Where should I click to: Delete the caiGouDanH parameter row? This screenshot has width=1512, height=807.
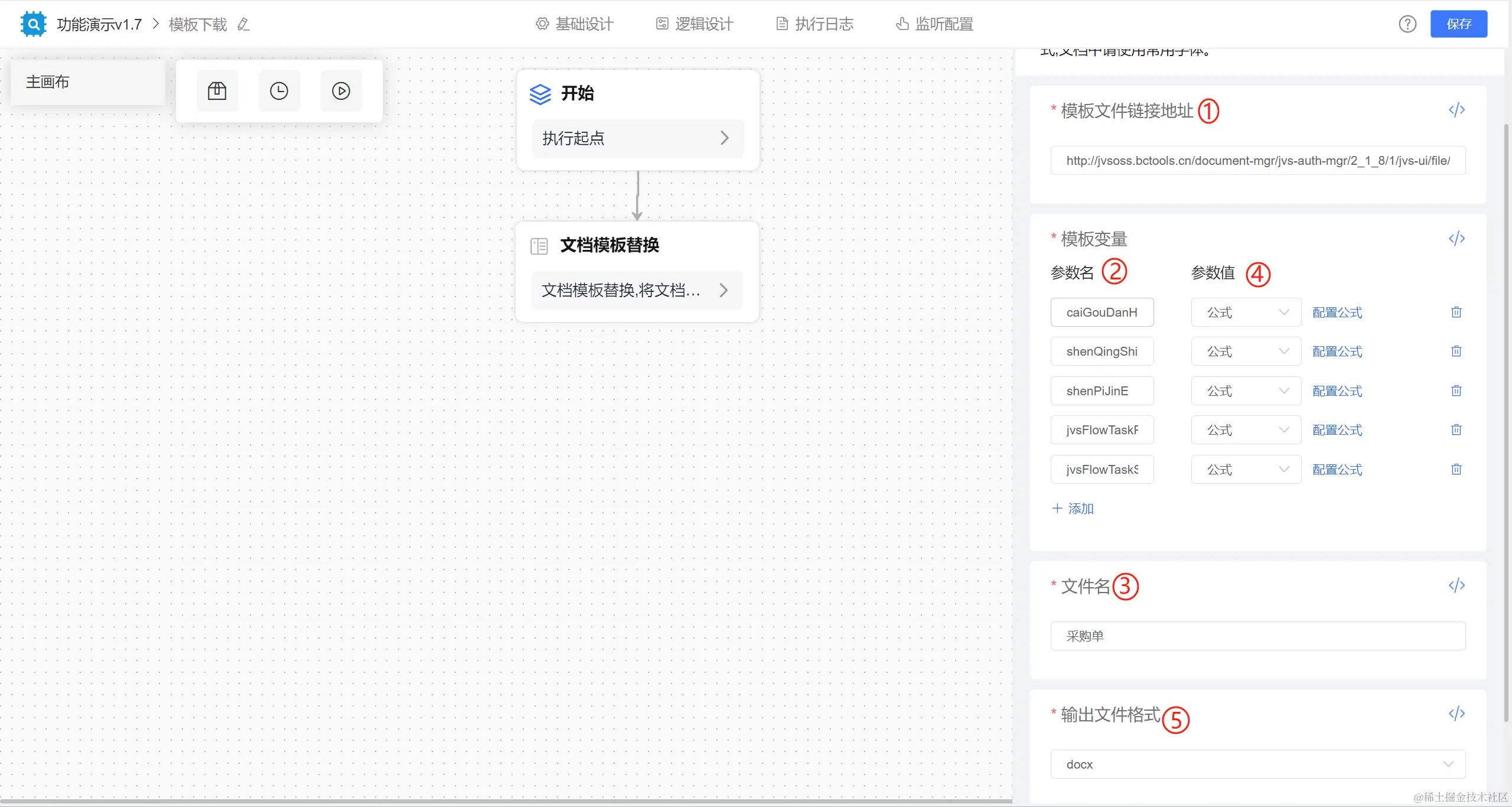(x=1456, y=312)
